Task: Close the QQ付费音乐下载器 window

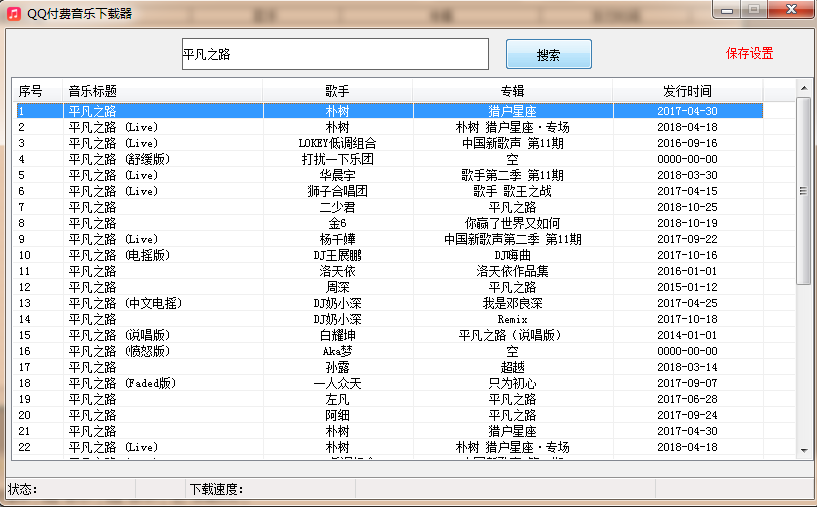Action: point(791,9)
